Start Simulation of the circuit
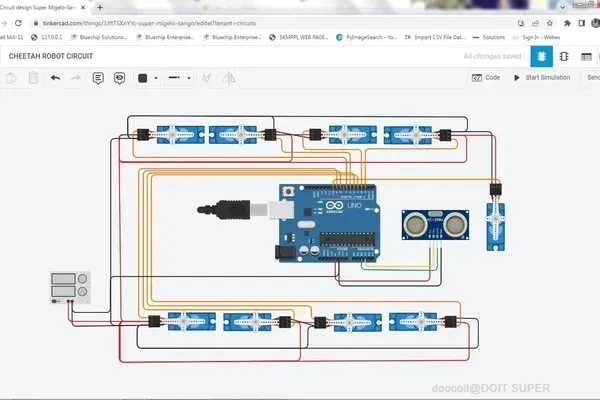Viewport: 600px width, 400px height. click(x=542, y=78)
